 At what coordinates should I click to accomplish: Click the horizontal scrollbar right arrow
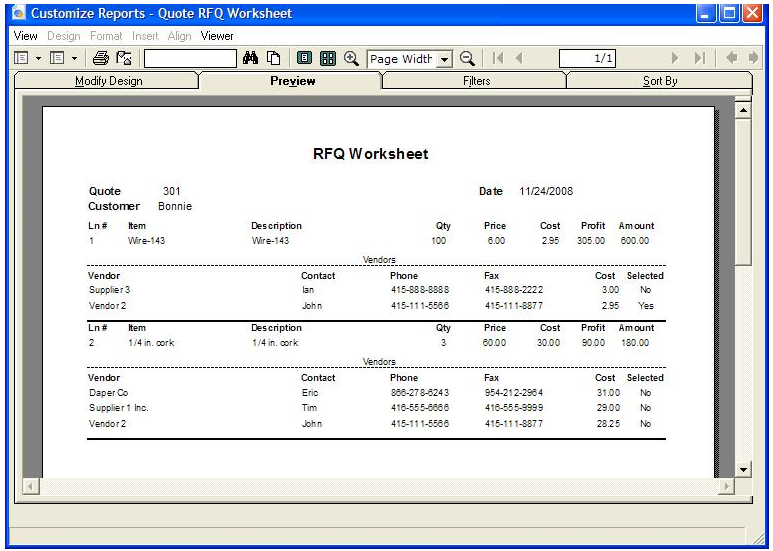[727, 487]
